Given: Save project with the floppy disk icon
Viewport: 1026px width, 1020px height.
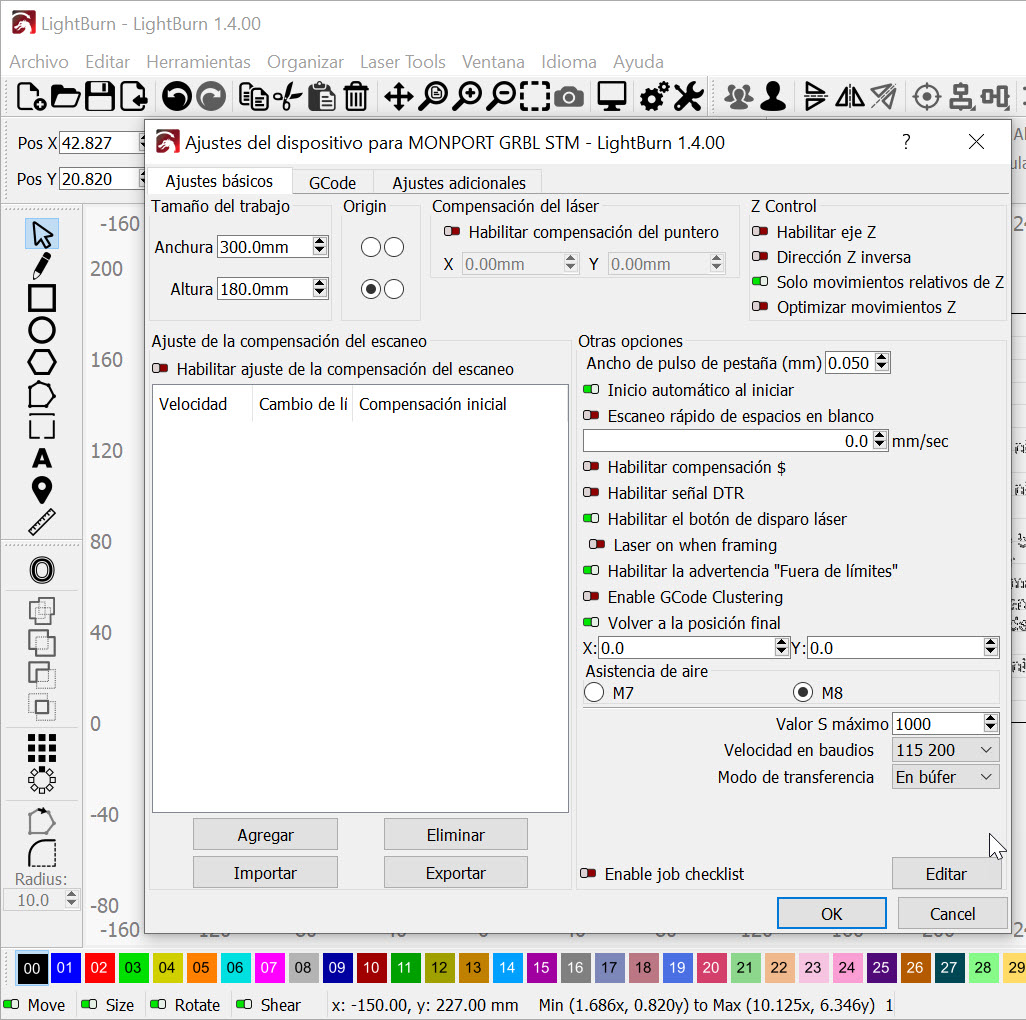Looking at the screenshot, I should pos(100,97).
